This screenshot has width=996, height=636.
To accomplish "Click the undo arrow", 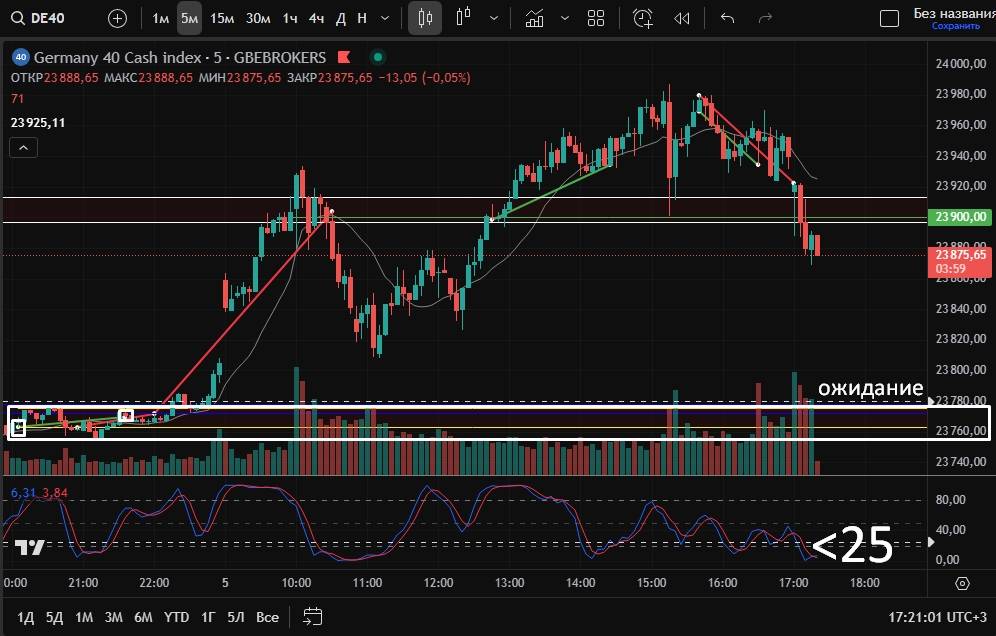I will pos(727,18).
